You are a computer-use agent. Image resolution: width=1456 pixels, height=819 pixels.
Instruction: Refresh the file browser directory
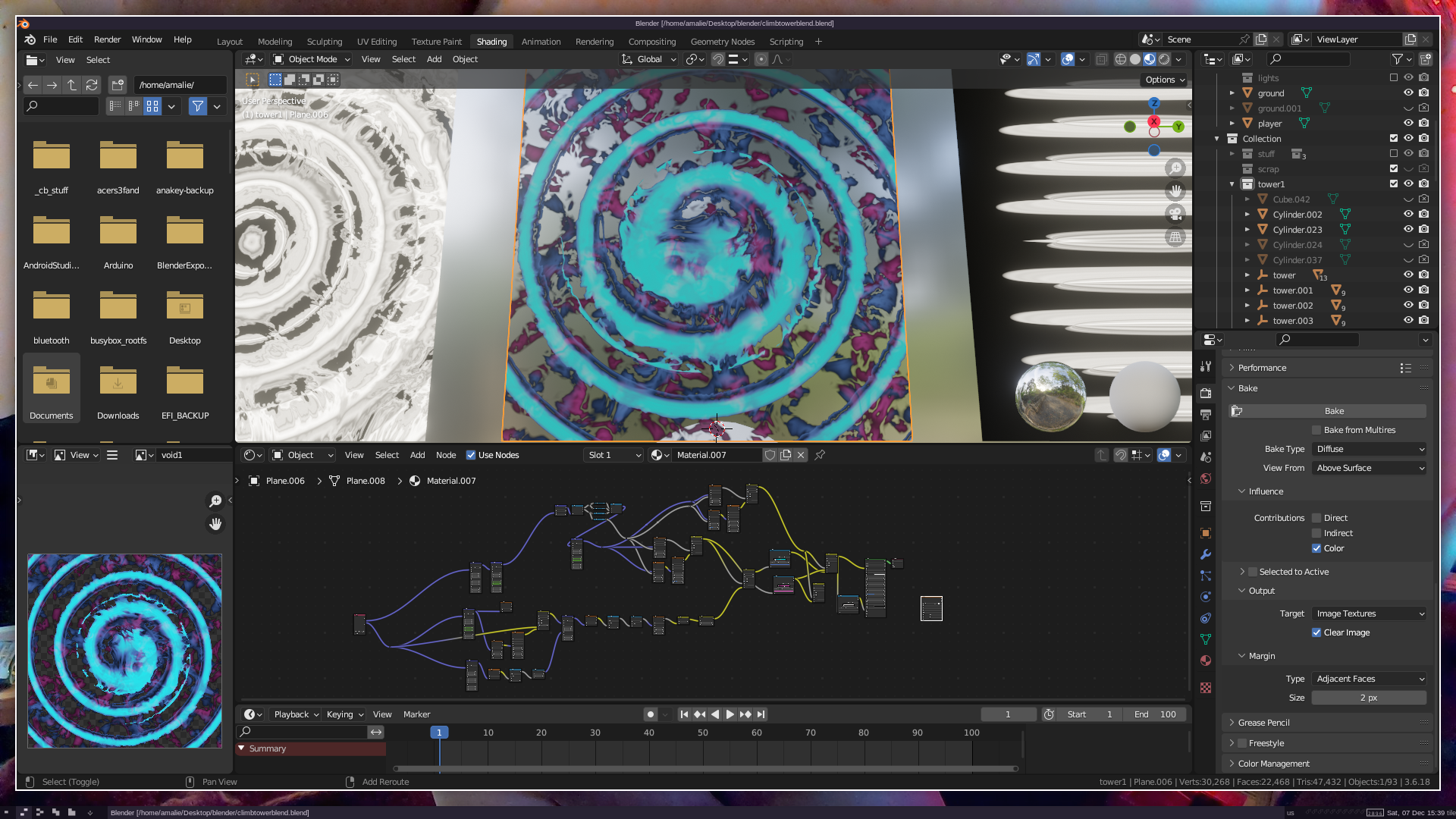click(x=92, y=85)
